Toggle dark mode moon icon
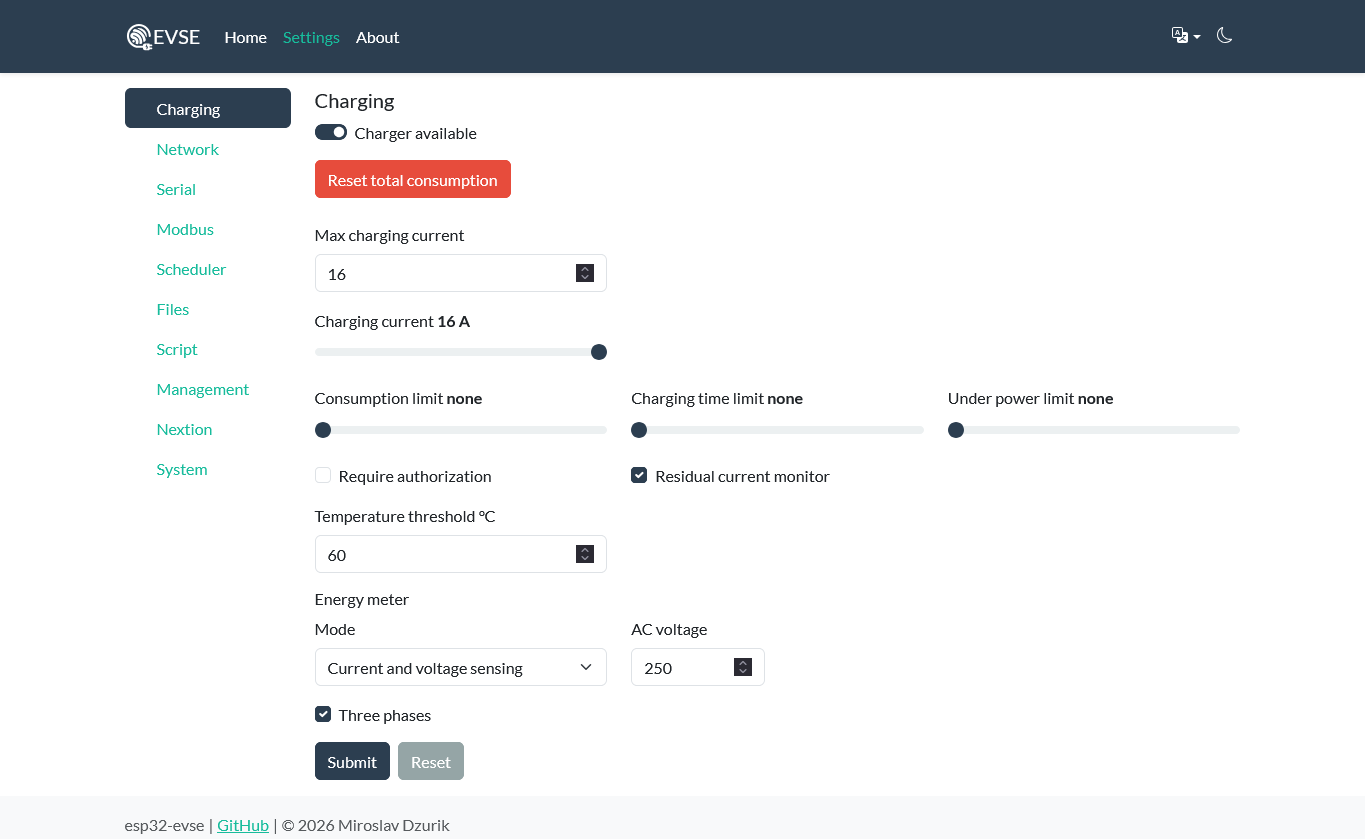 coord(1224,36)
